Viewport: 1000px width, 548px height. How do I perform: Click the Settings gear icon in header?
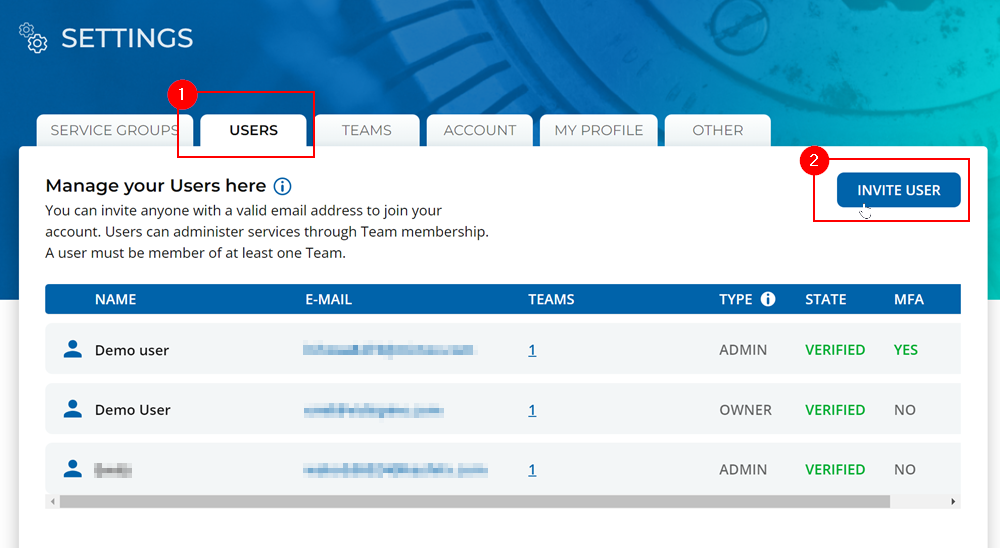[x=34, y=38]
